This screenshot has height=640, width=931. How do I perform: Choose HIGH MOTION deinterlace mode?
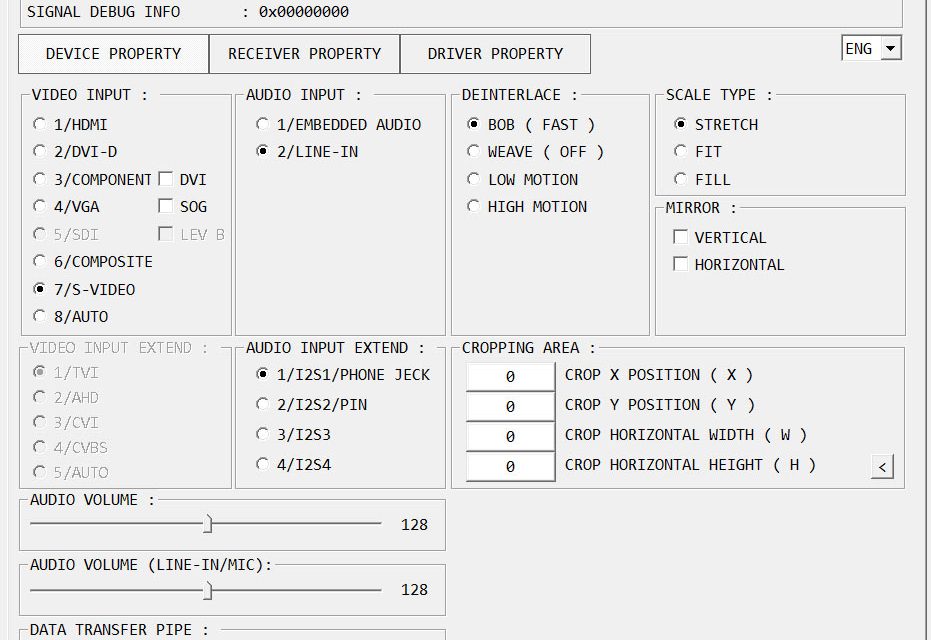click(x=474, y=206)
